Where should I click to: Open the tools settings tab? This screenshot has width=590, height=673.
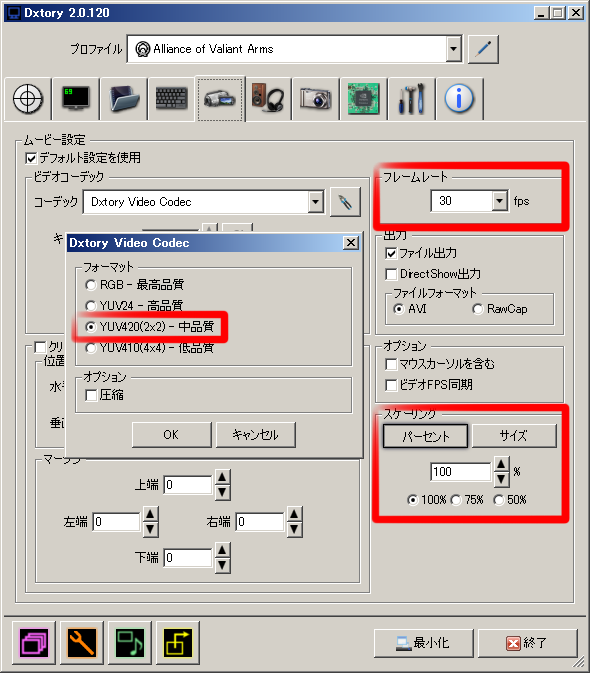411,99
